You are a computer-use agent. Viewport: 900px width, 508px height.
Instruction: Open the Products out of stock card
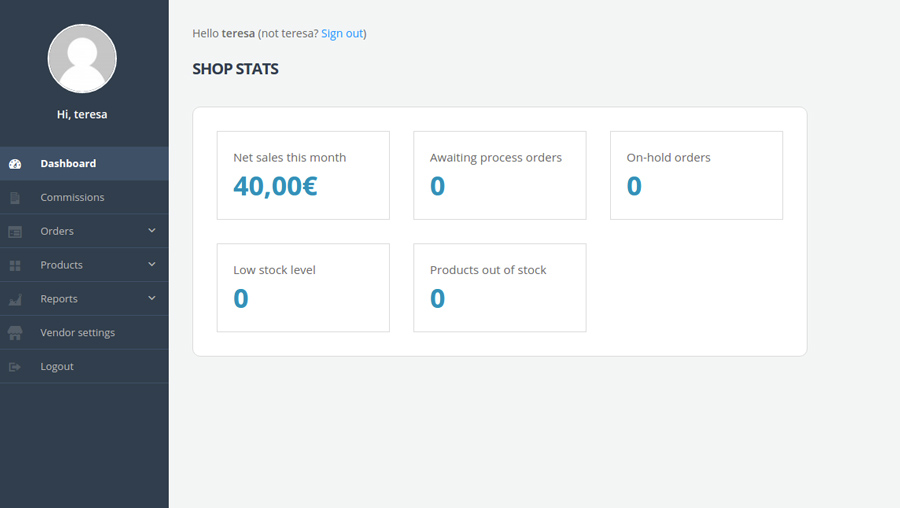point(499,287)
